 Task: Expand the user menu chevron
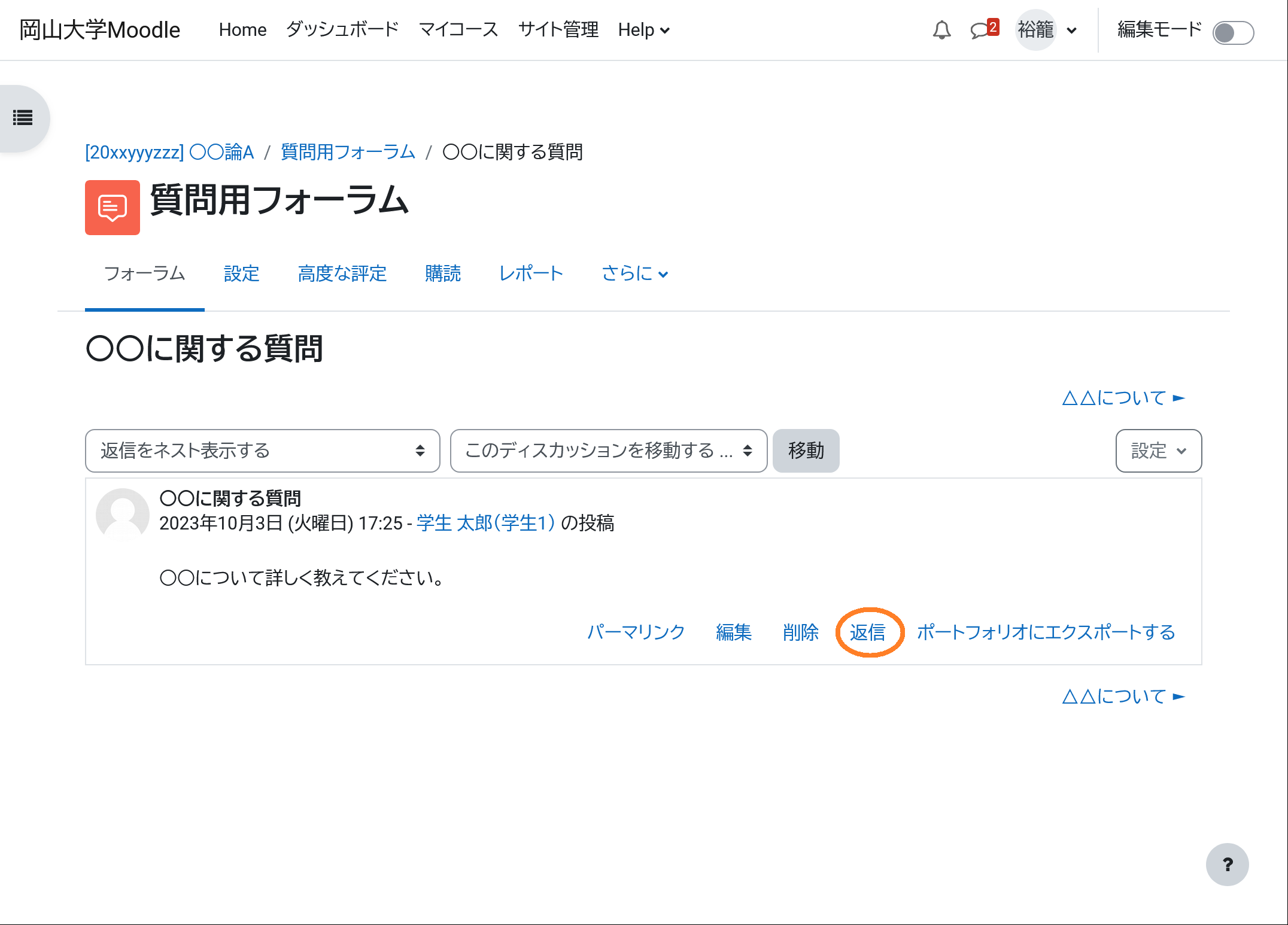point(1072,31)
